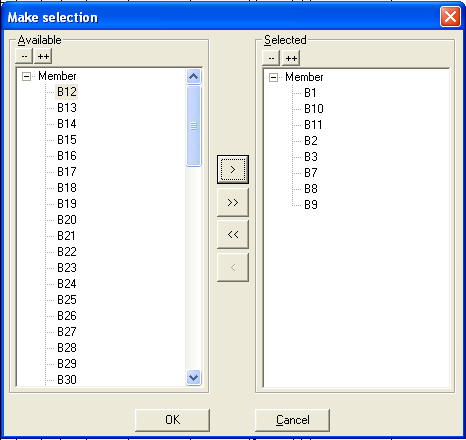Select member B12 in Available list
This screenshot has height=440, width=466.
[67, 92]
